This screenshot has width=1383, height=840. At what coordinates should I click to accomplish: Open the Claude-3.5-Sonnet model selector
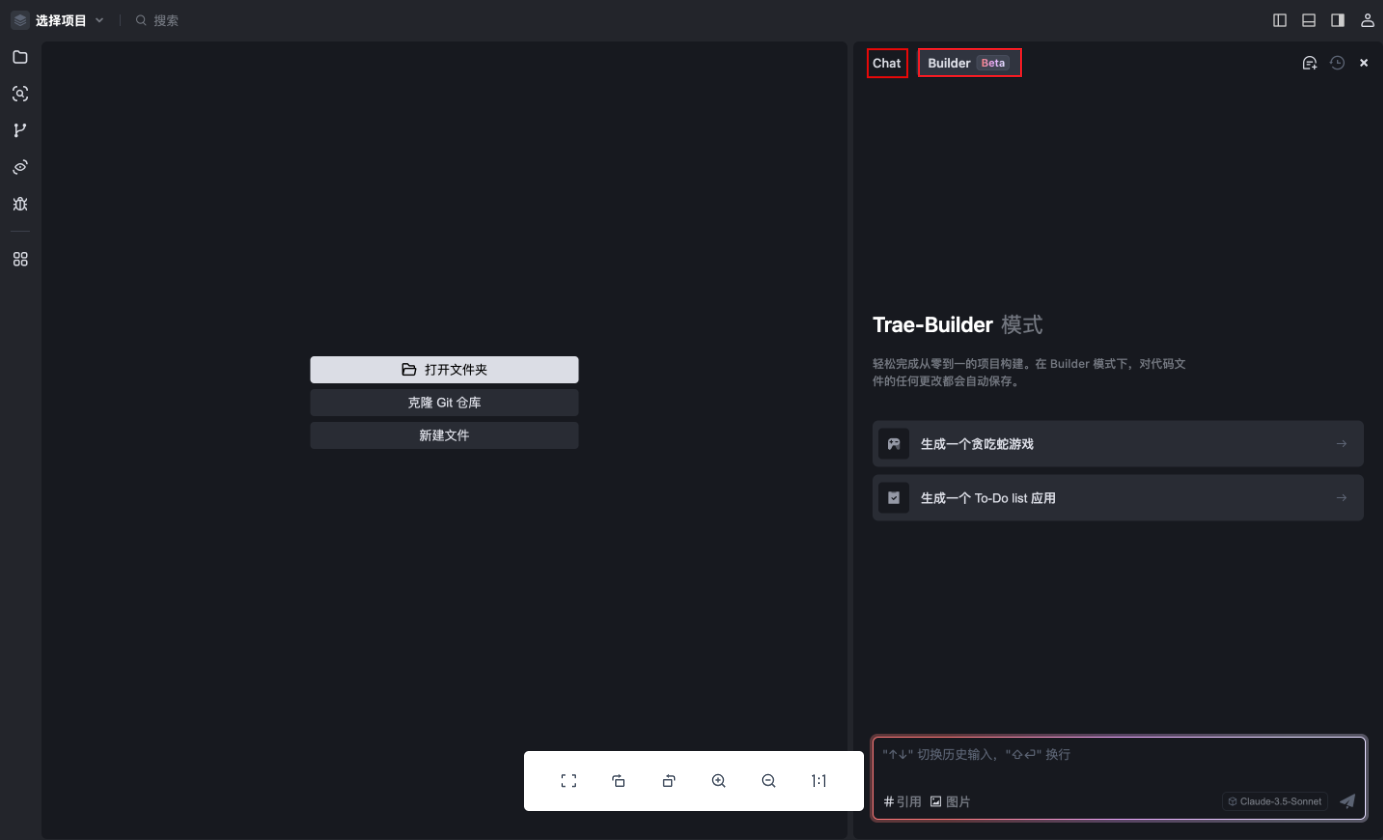tap(1274, 801)
